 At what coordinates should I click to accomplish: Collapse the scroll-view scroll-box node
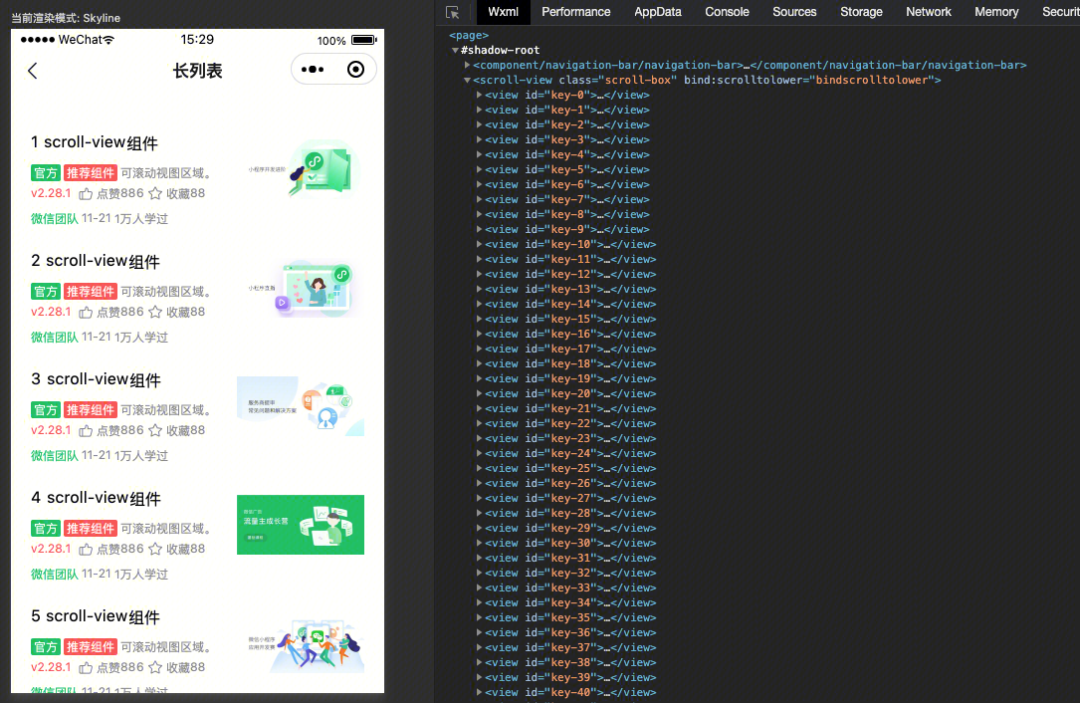click(467, 80)
